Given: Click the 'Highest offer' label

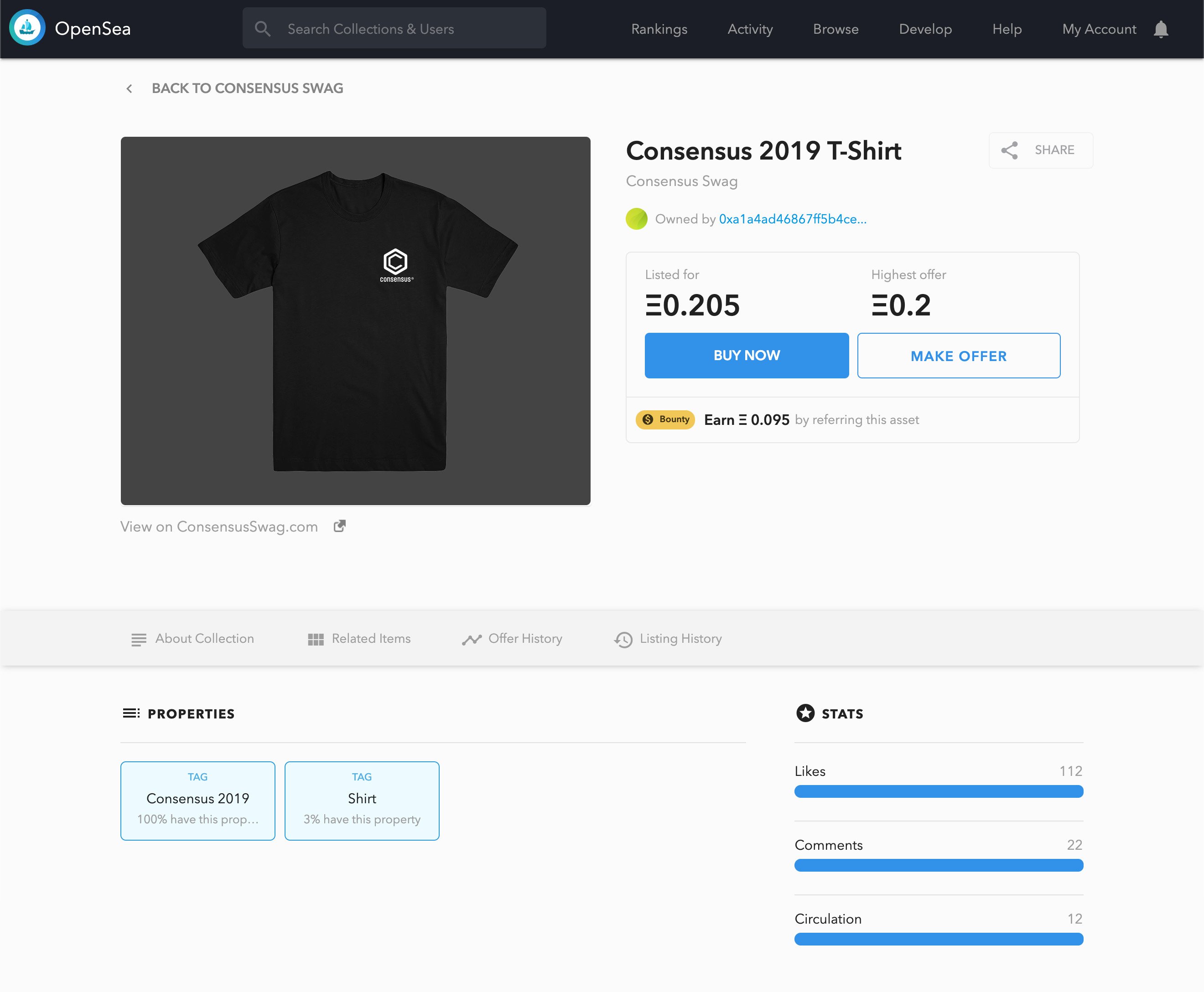Looking at the screenshot, I should (908, 275).
